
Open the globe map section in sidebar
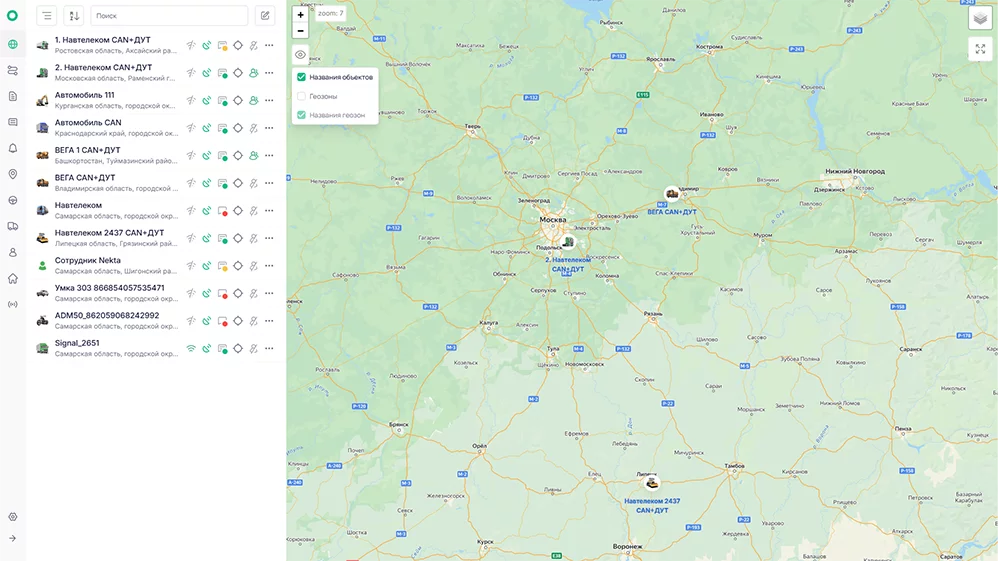pyautogui.click(x=13, y=44)
